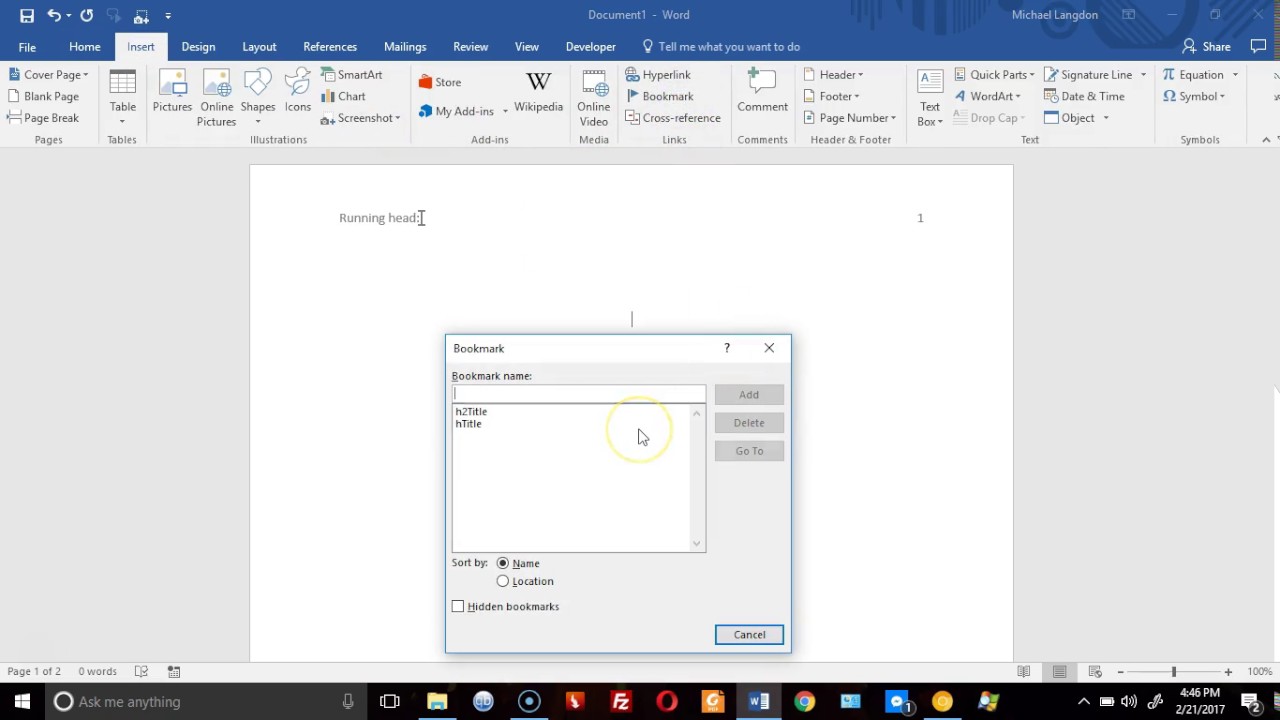The height and width of the screenshot is (720, 1280).
Task: Insert a Table from the ribbon
Action: (123, 98)
